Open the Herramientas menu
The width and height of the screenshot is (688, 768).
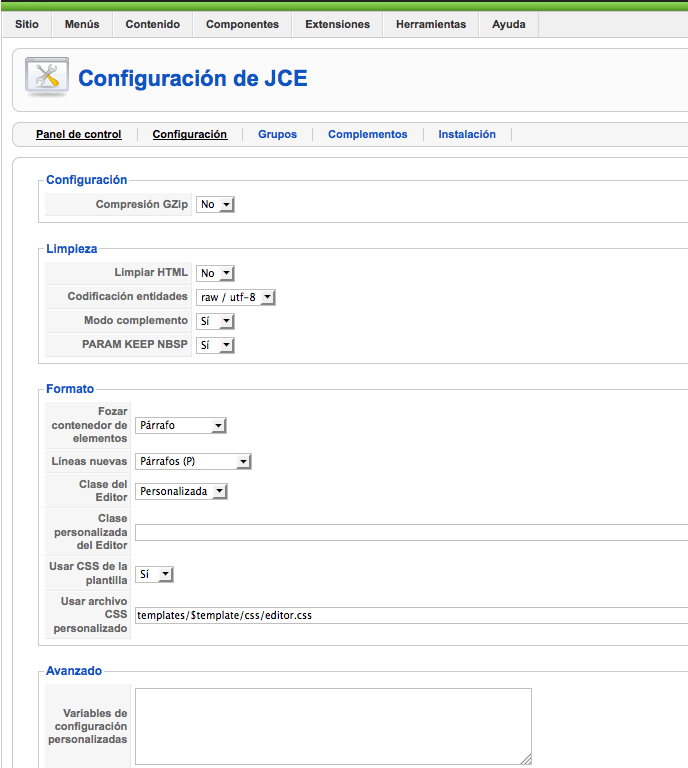point(431,24)
